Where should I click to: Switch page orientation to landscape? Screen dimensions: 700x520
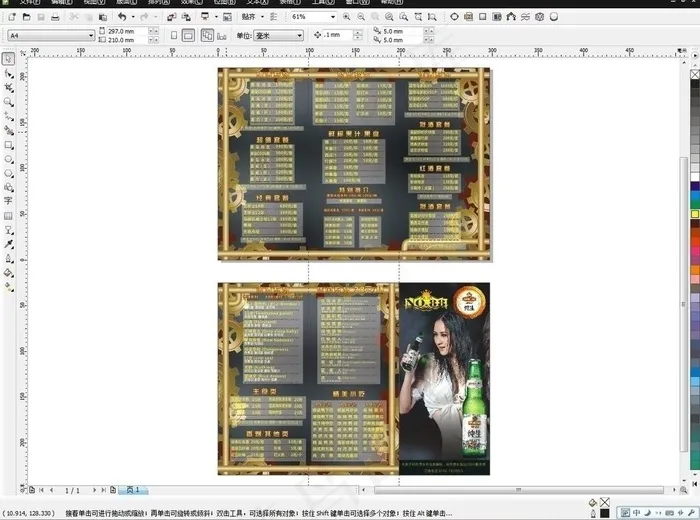click(188, 35)
